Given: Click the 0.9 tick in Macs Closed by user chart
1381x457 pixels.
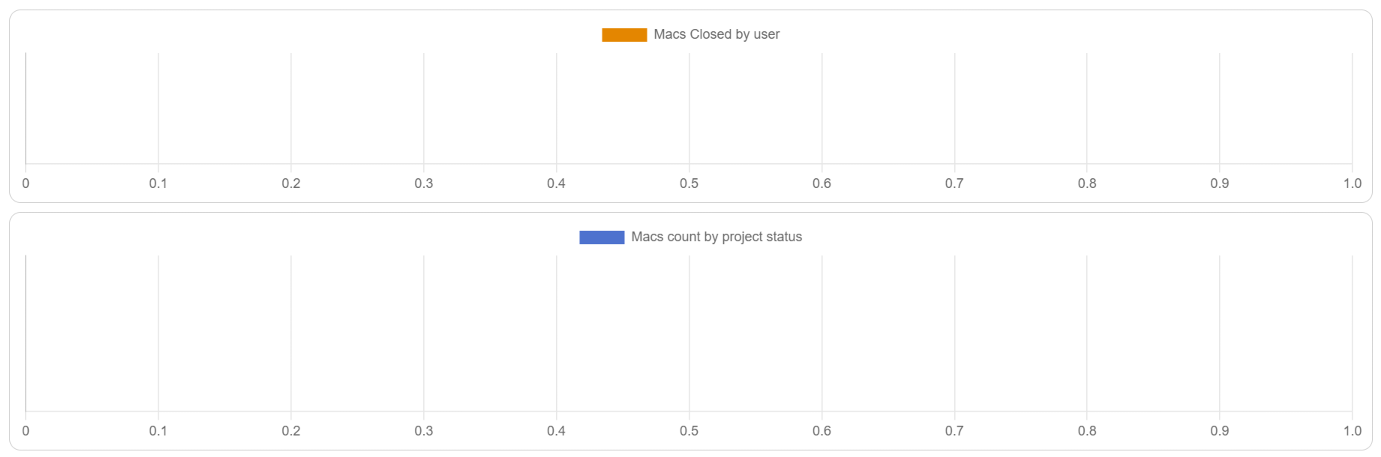Looking at the screenshot, I should tap(1219, 184).
